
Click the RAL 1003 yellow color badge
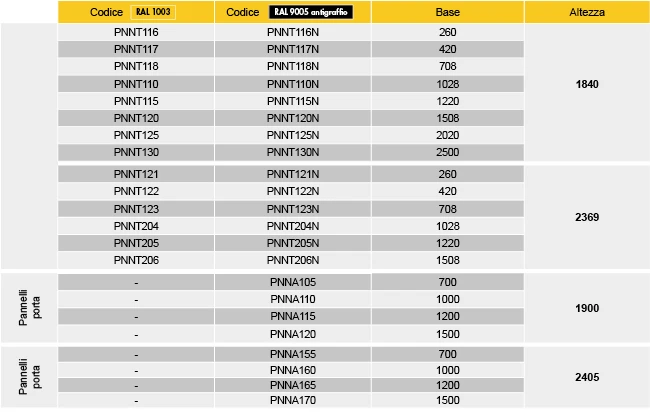(153, 12)
